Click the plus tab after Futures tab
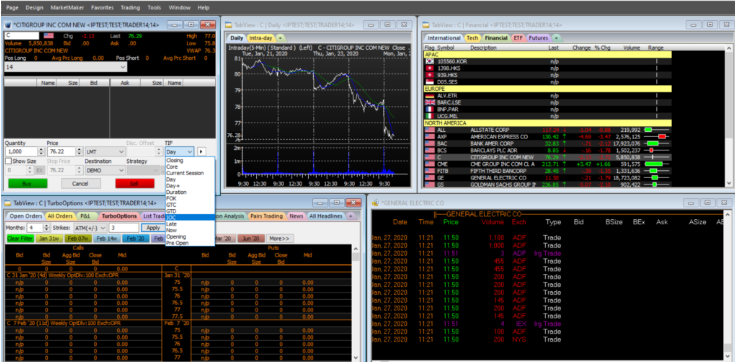 tap(556, 38)
